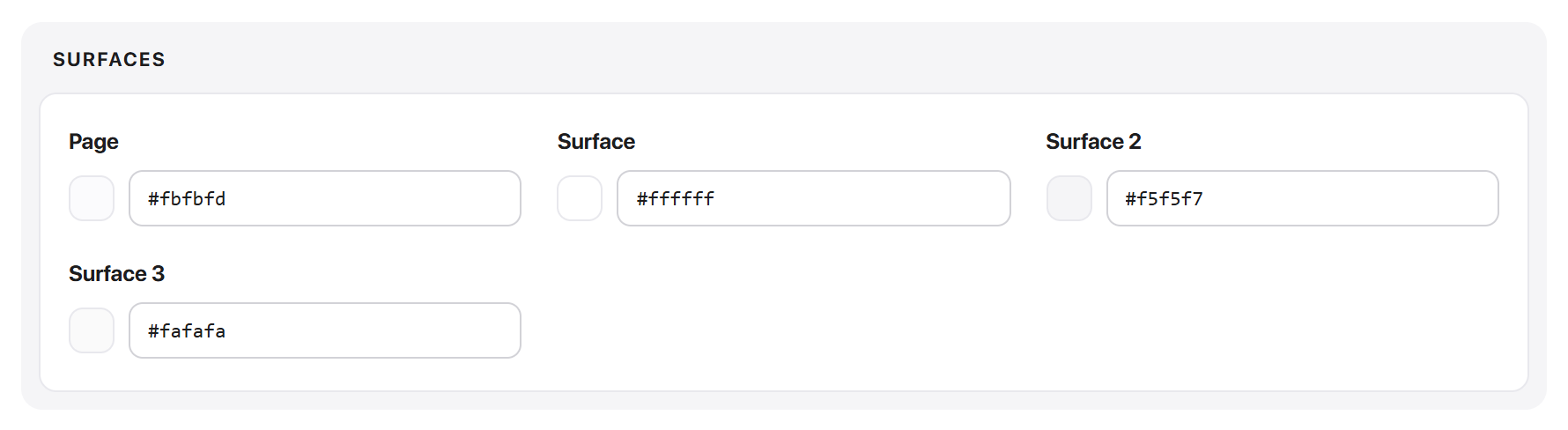
Task: Focus the Surface 2 hex input field
Action: pyautogui.click(x=1303, y=198)
